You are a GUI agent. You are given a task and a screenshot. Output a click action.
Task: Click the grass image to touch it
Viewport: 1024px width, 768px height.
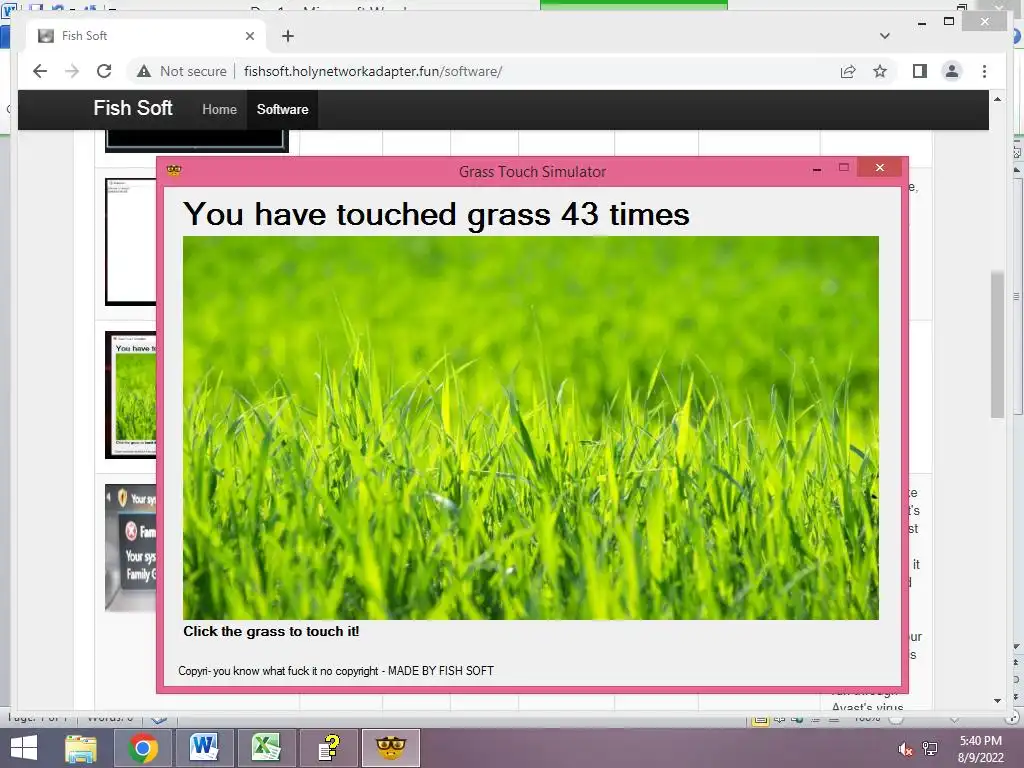coord(530,427)
